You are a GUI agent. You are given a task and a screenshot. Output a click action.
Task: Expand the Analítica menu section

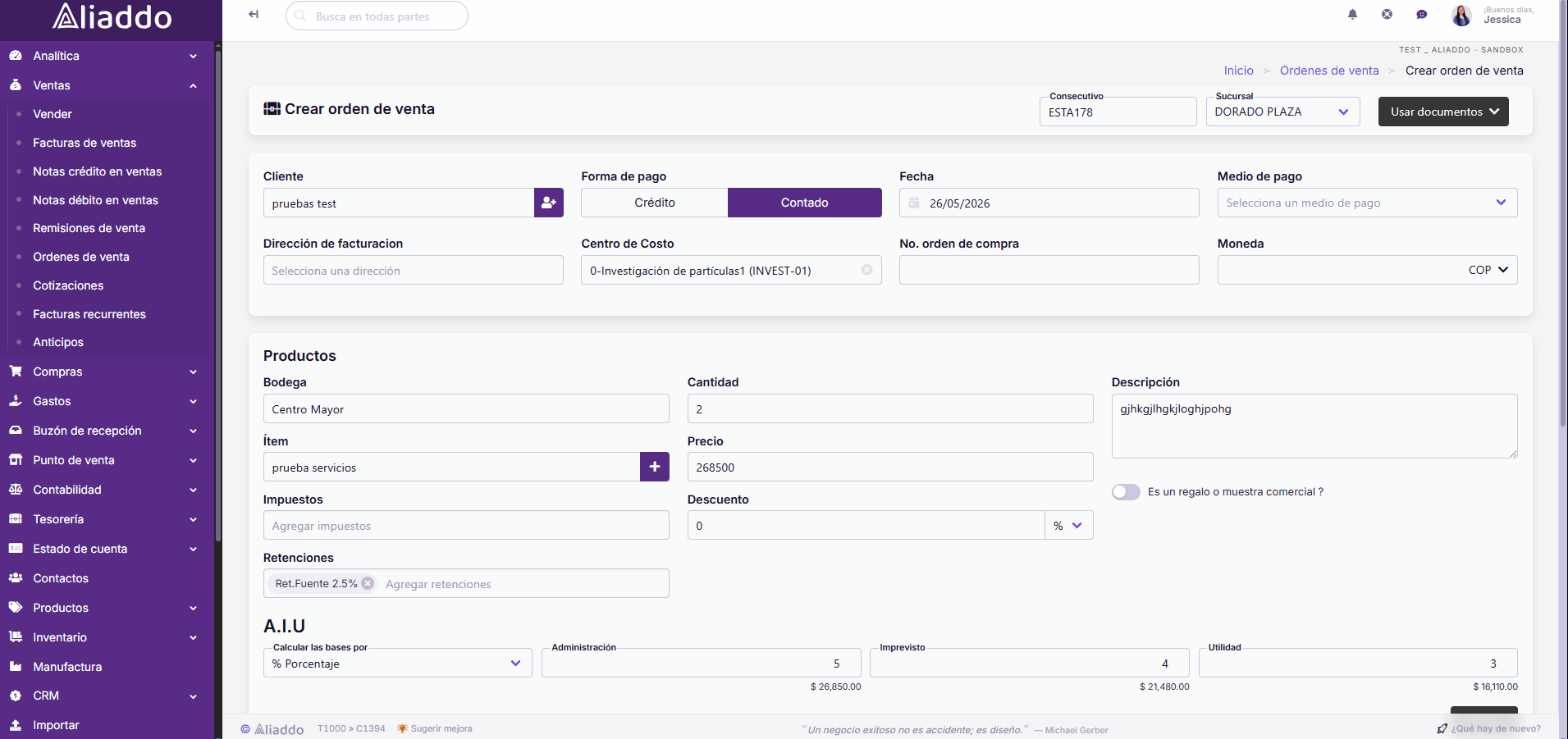click(193, 56)
